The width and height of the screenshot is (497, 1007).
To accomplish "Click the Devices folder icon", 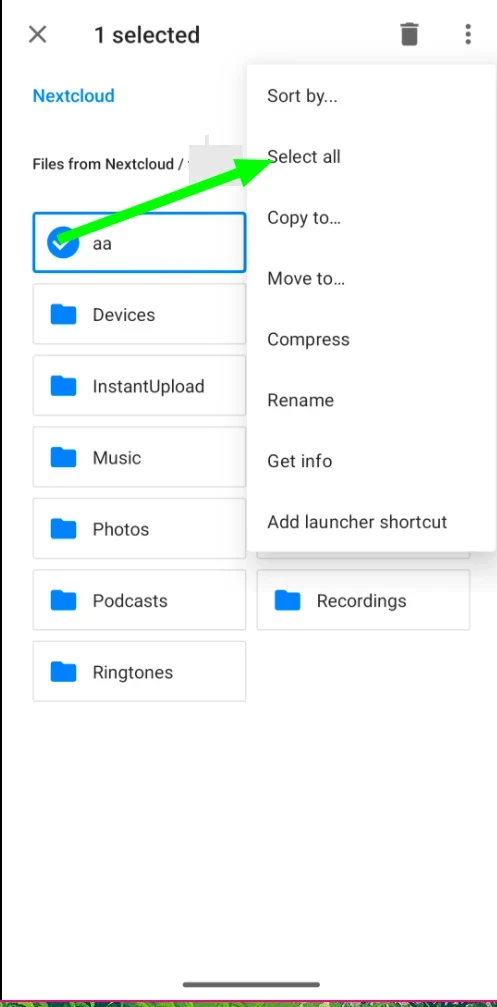I will pyautogui.click(x=64, y=315).
